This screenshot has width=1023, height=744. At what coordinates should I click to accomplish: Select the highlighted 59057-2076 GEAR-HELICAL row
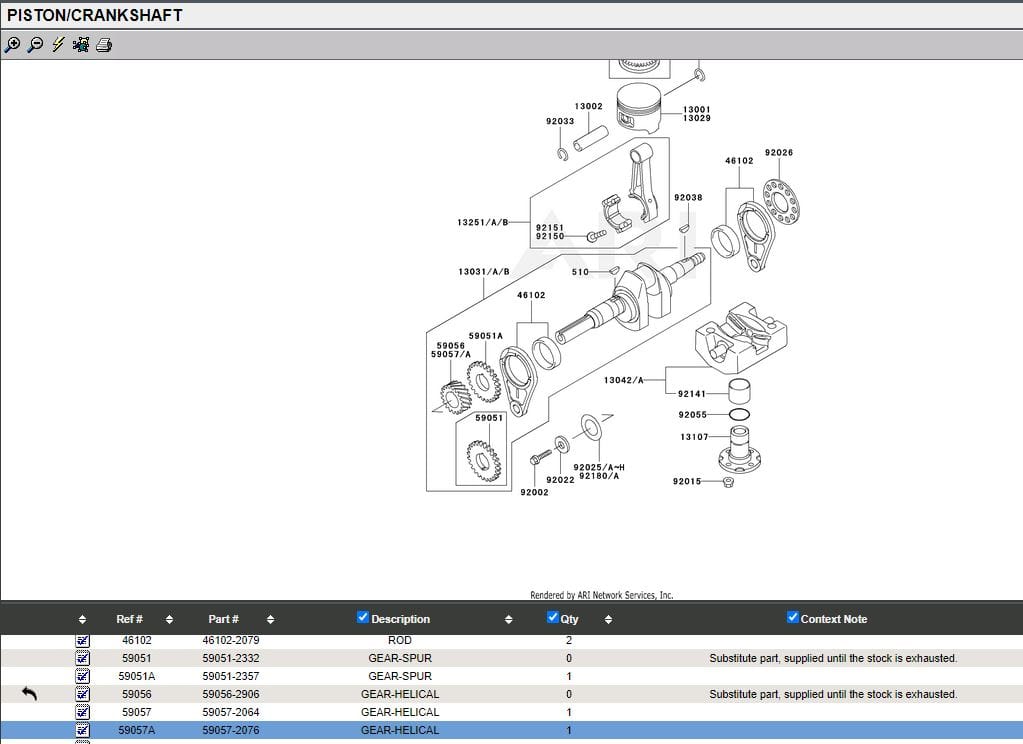(x=400, y=730)
